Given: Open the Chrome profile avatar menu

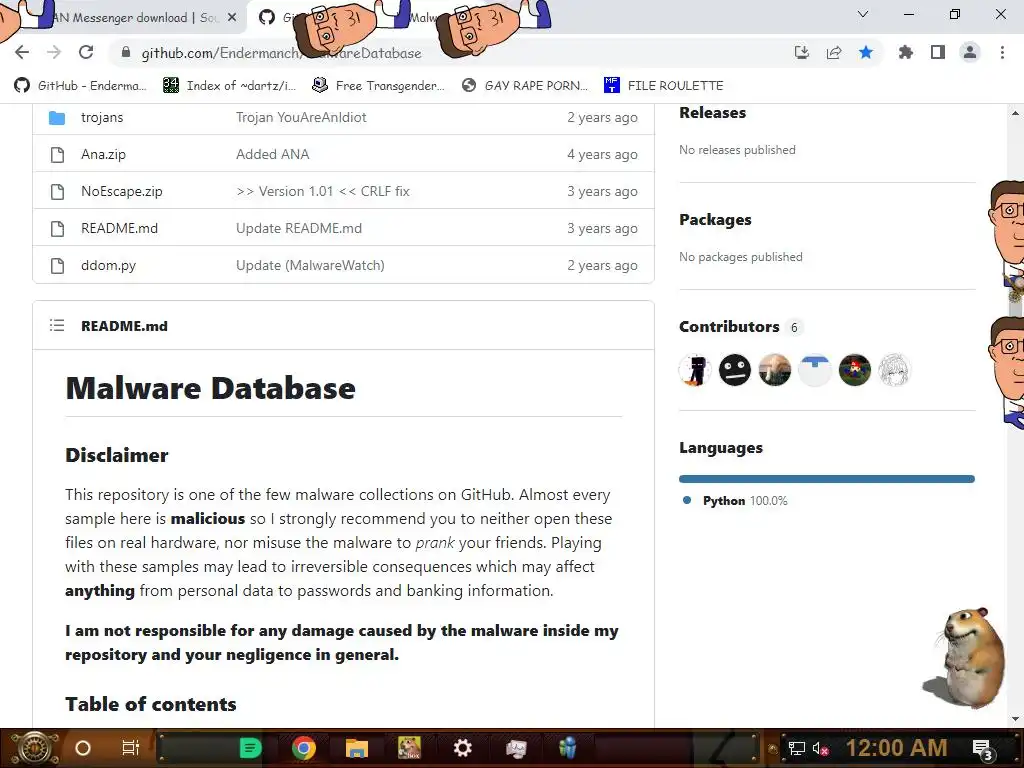Looking at the screenshot, I should point(970,52).
